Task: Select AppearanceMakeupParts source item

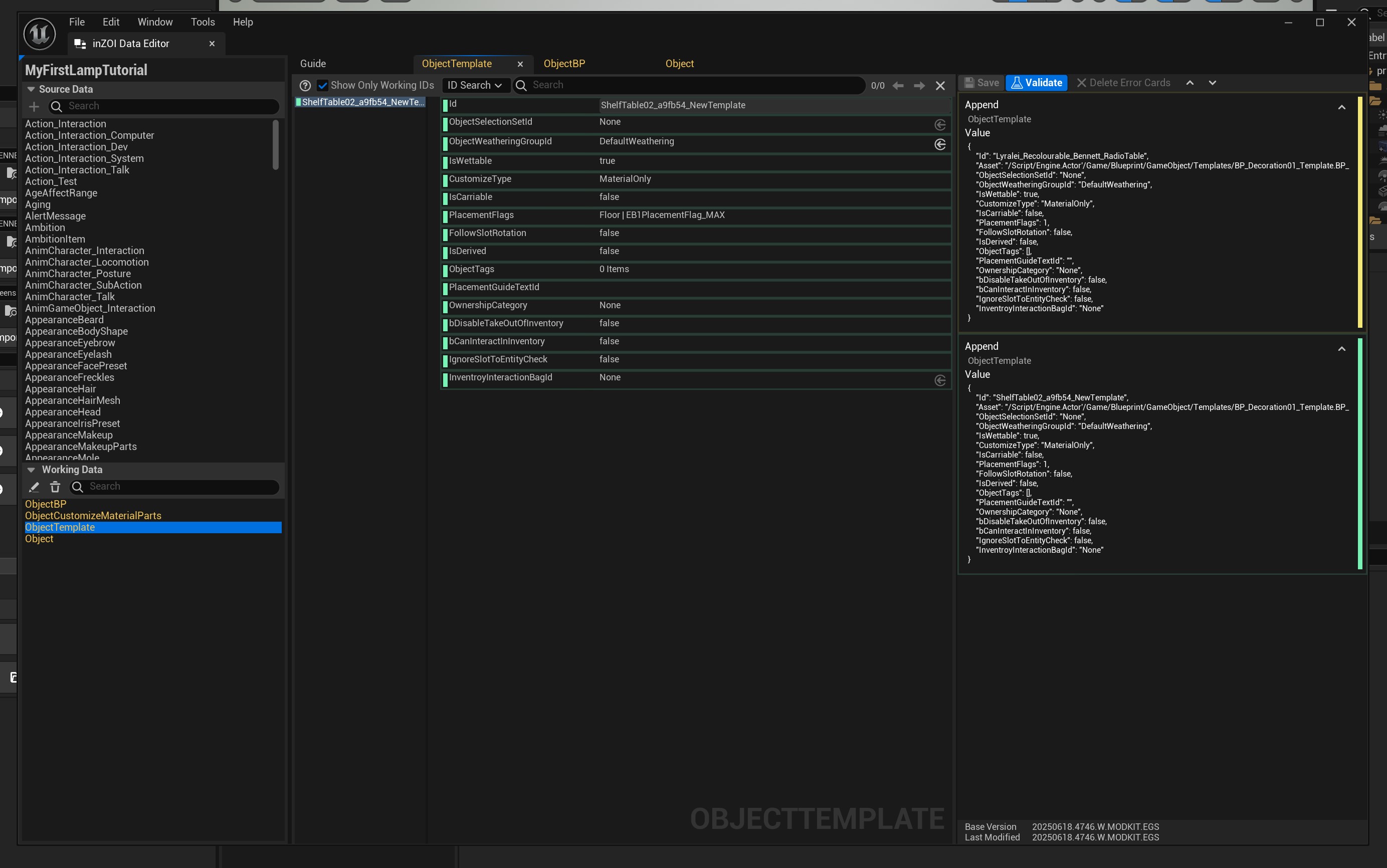Action: tap(81, 447)
